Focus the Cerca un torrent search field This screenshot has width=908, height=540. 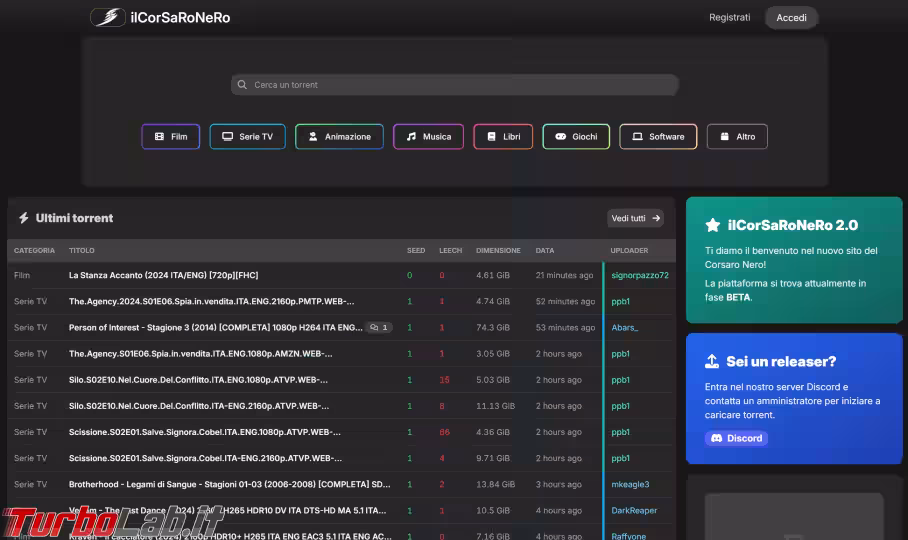[455, 85]
